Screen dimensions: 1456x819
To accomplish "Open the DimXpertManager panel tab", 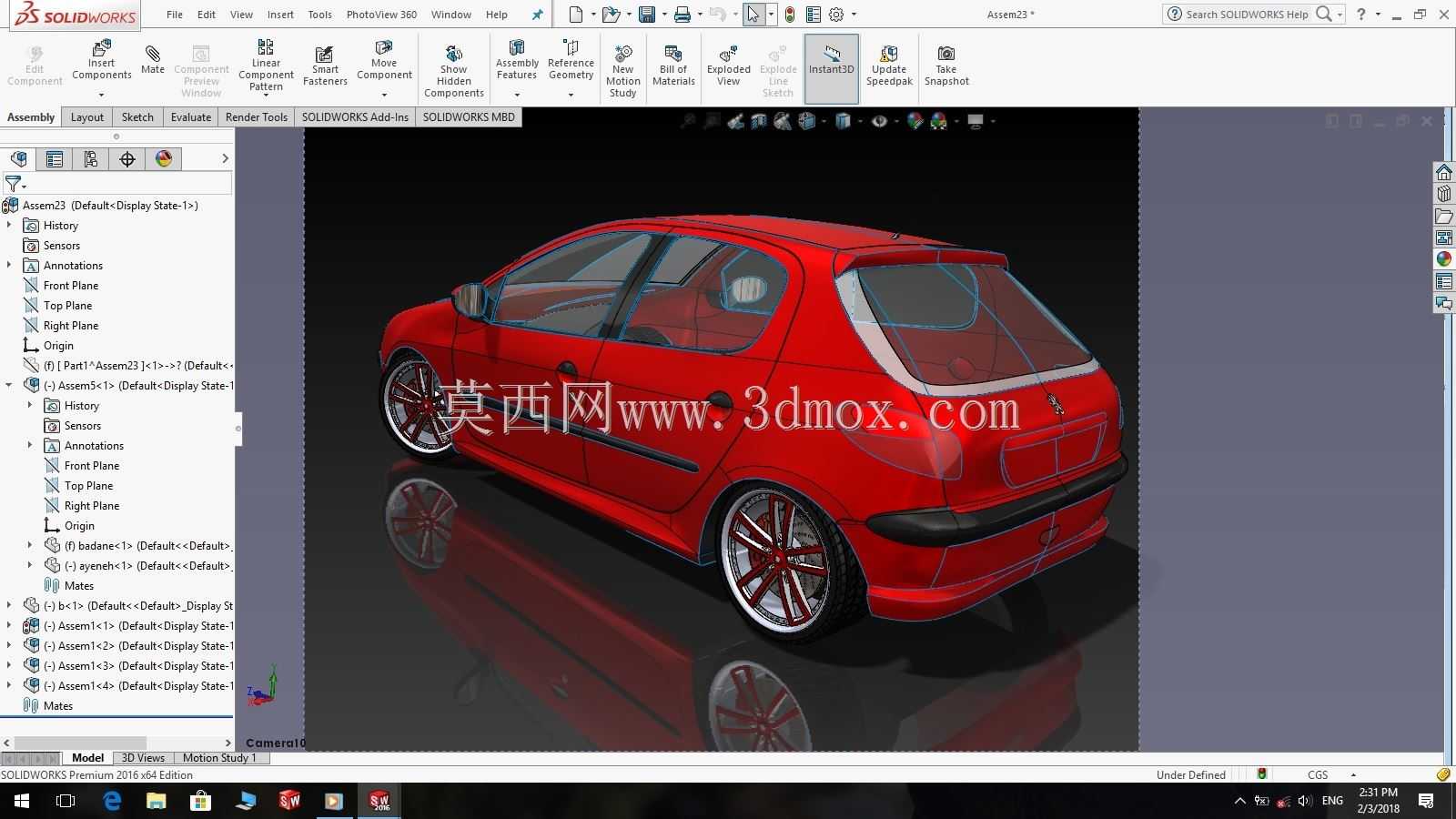I will point(127,159).
